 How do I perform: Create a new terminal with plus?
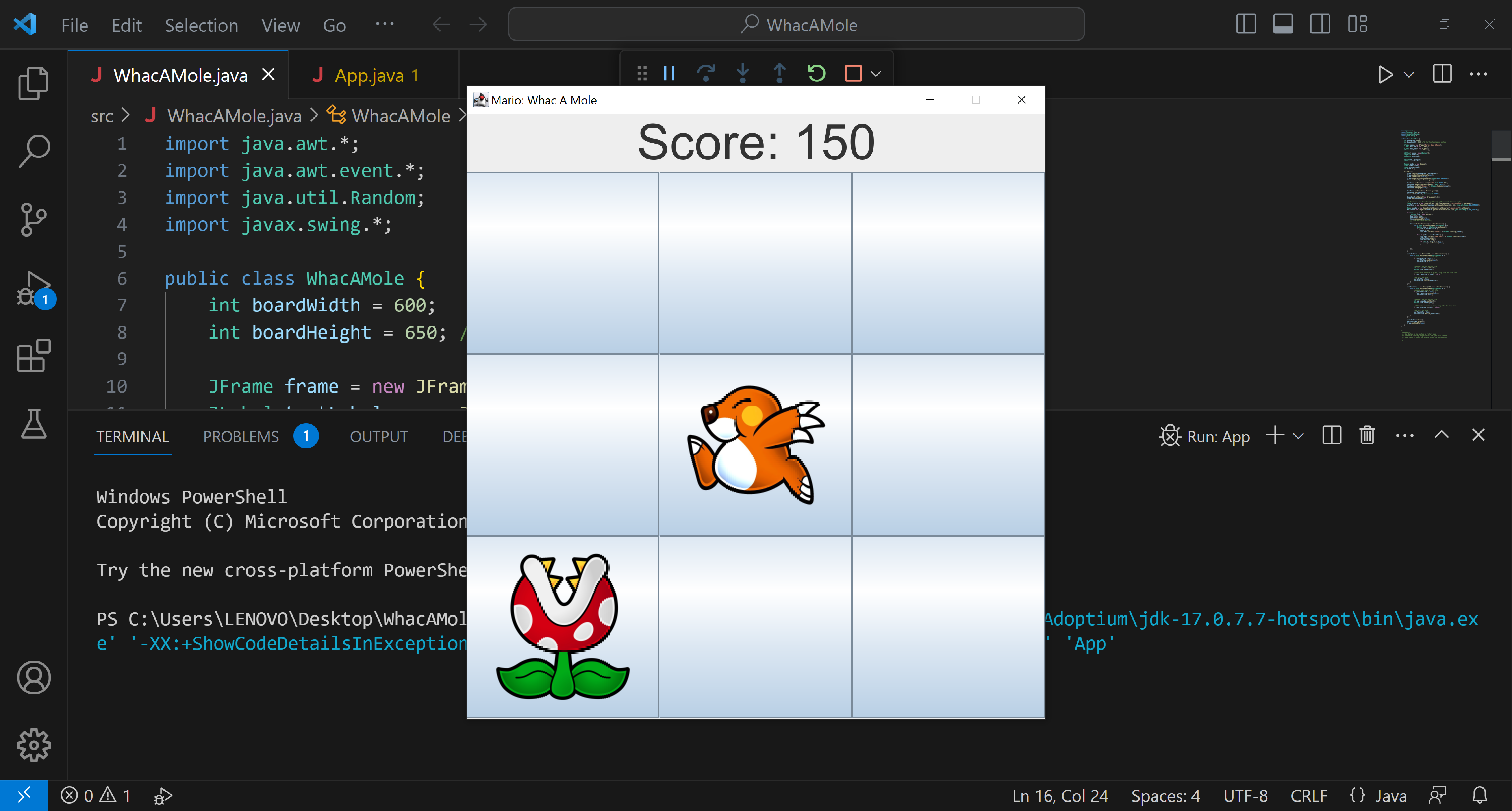[1275, 435]
